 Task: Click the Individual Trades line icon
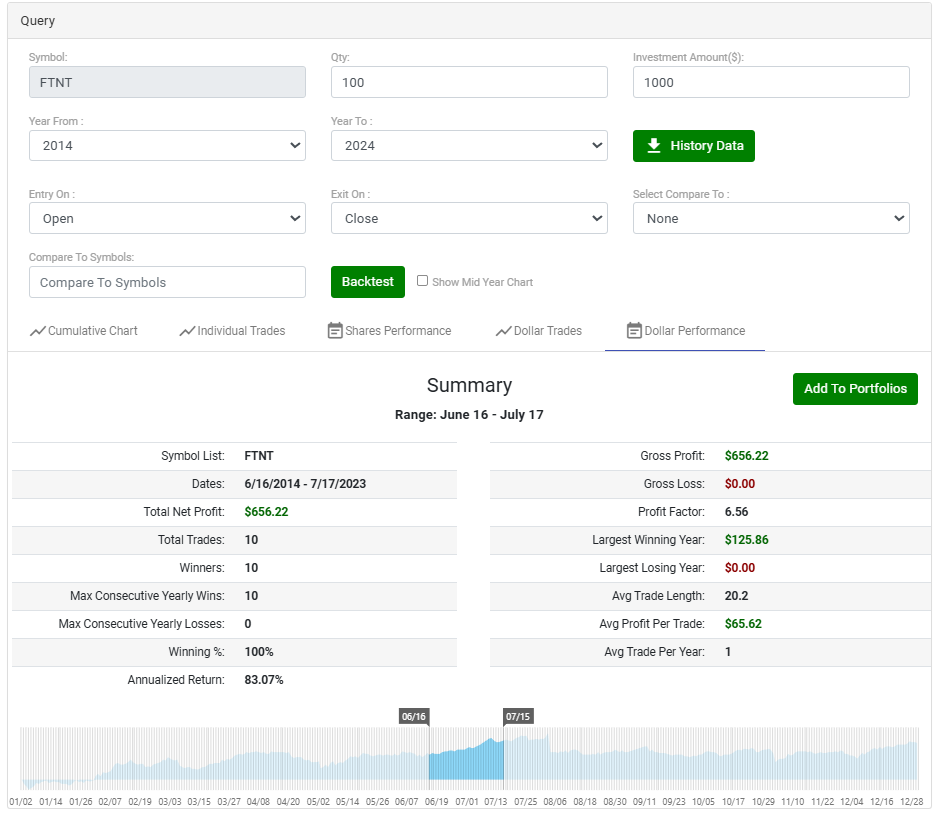point(187,331)
